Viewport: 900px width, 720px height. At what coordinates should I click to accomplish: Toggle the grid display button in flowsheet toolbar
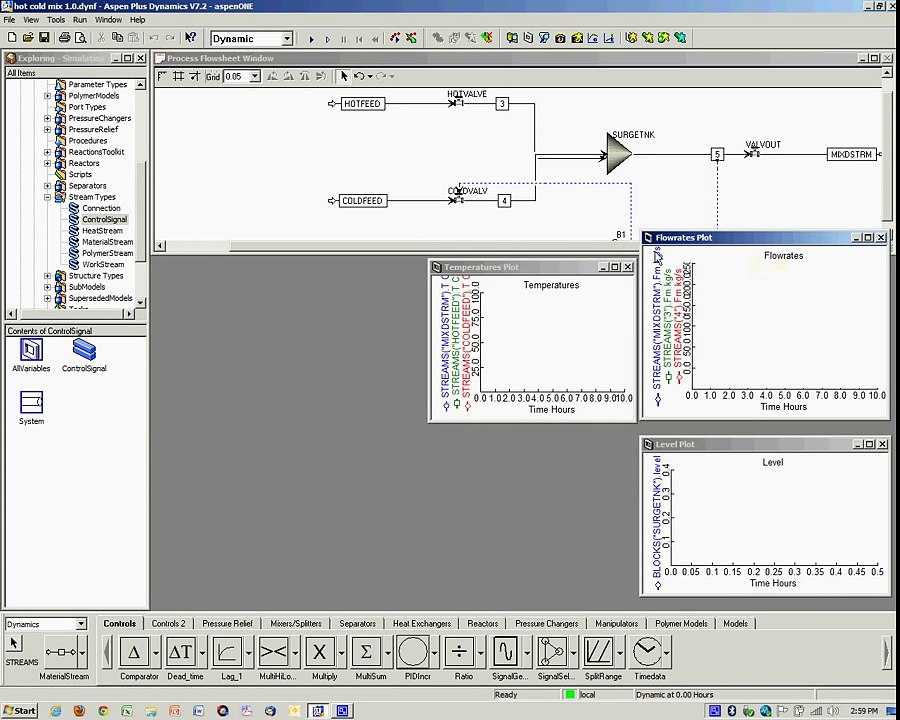[x=179, y=76]
